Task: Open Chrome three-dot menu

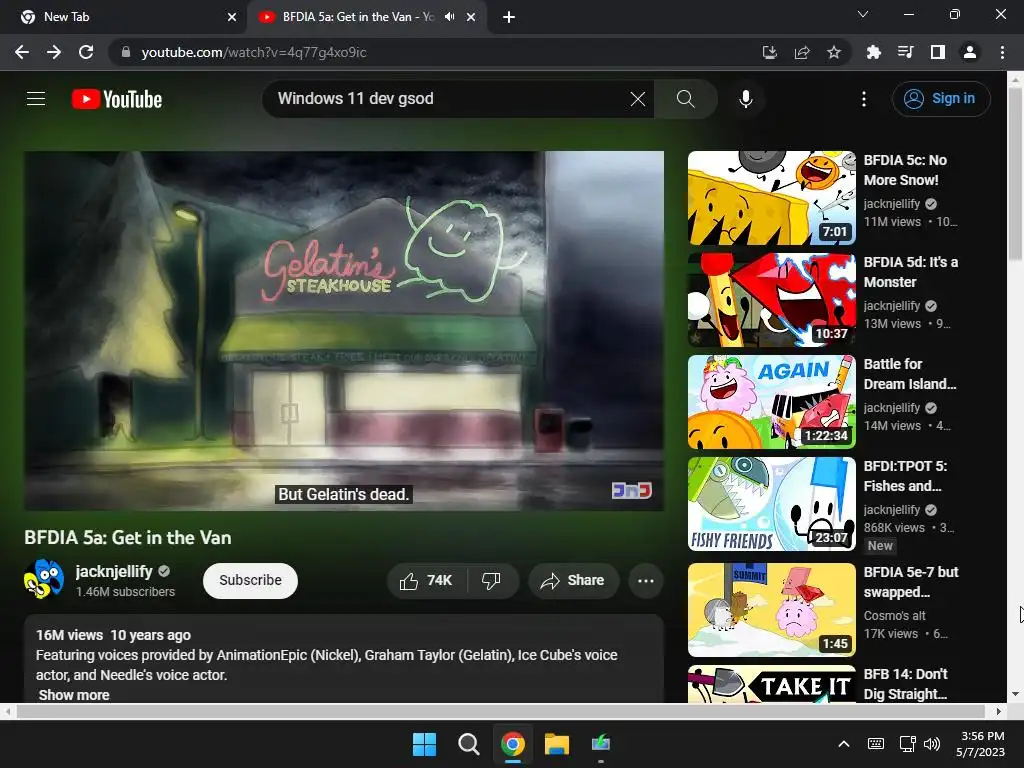Action: pyautogui.click(x=1002, y=52)
